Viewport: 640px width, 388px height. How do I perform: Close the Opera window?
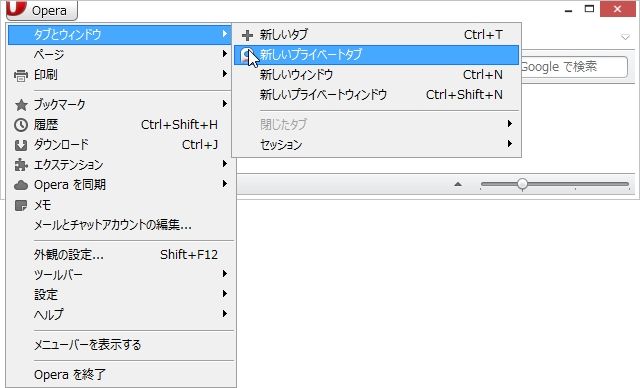pos(617,9)
